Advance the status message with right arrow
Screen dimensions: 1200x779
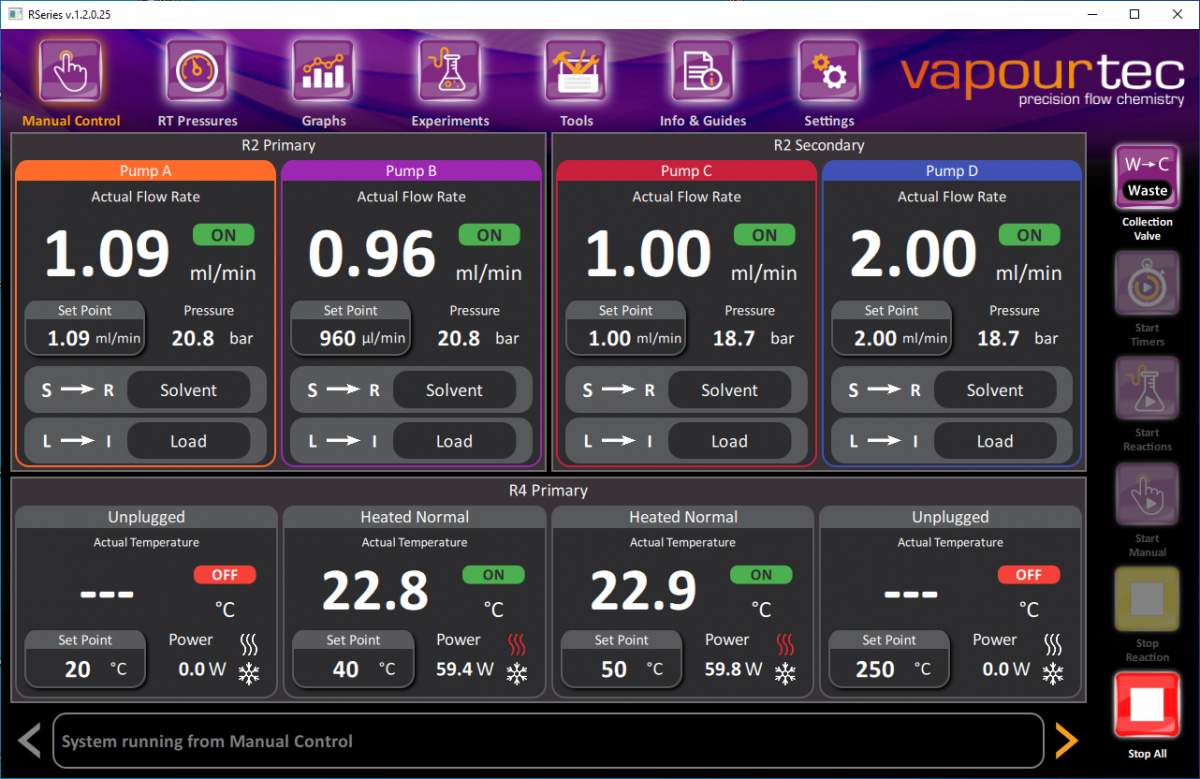click(1066, 741)
